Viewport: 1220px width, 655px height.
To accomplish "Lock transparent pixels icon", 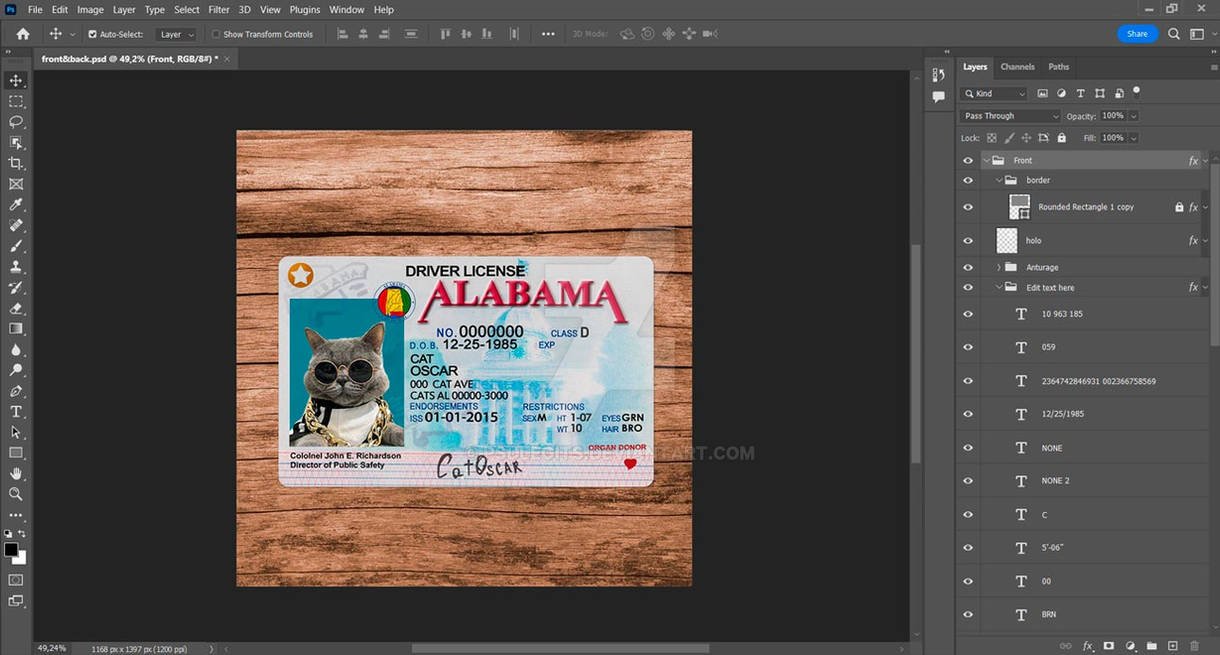I will 992,138.
